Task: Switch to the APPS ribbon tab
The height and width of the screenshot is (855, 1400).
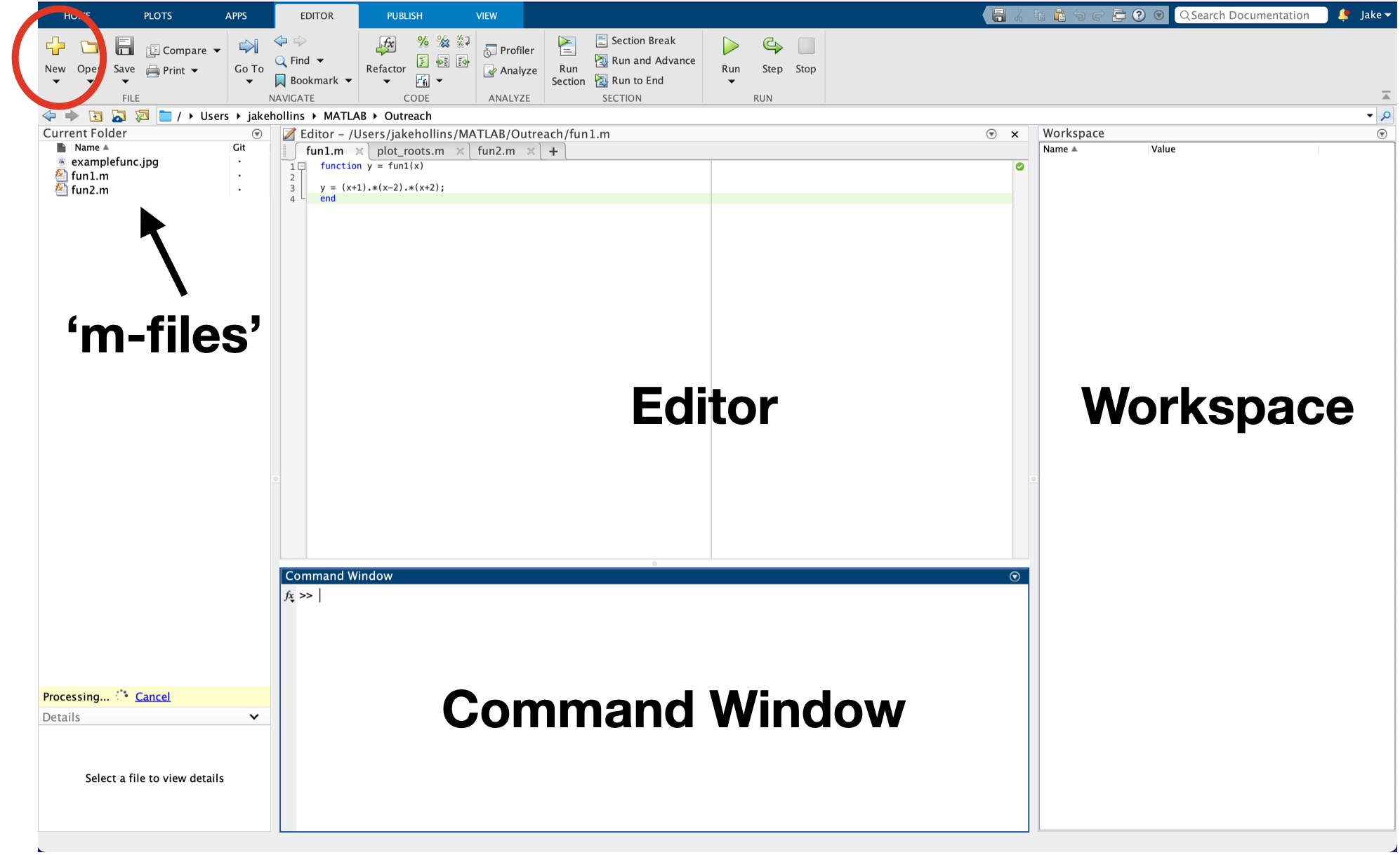Action: [x=236, y=15]
